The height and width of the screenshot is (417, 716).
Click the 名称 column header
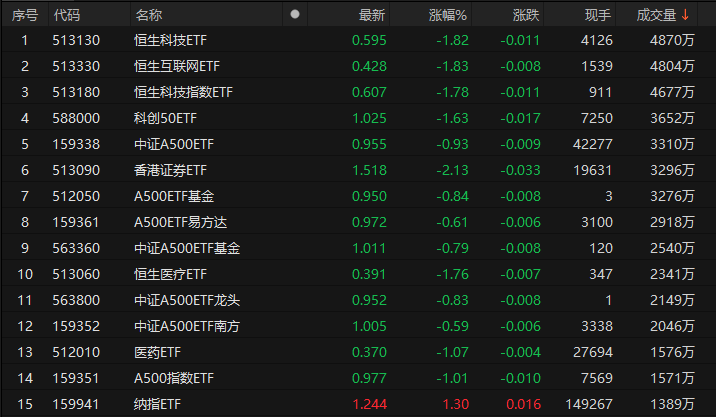point(148,15)
